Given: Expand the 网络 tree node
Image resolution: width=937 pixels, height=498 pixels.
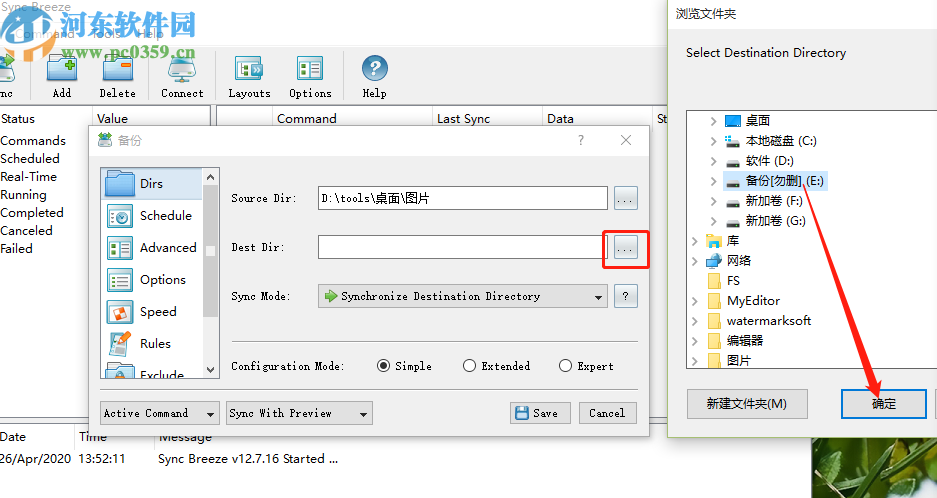Looking at the screenshot, I should tap(694, 261).
